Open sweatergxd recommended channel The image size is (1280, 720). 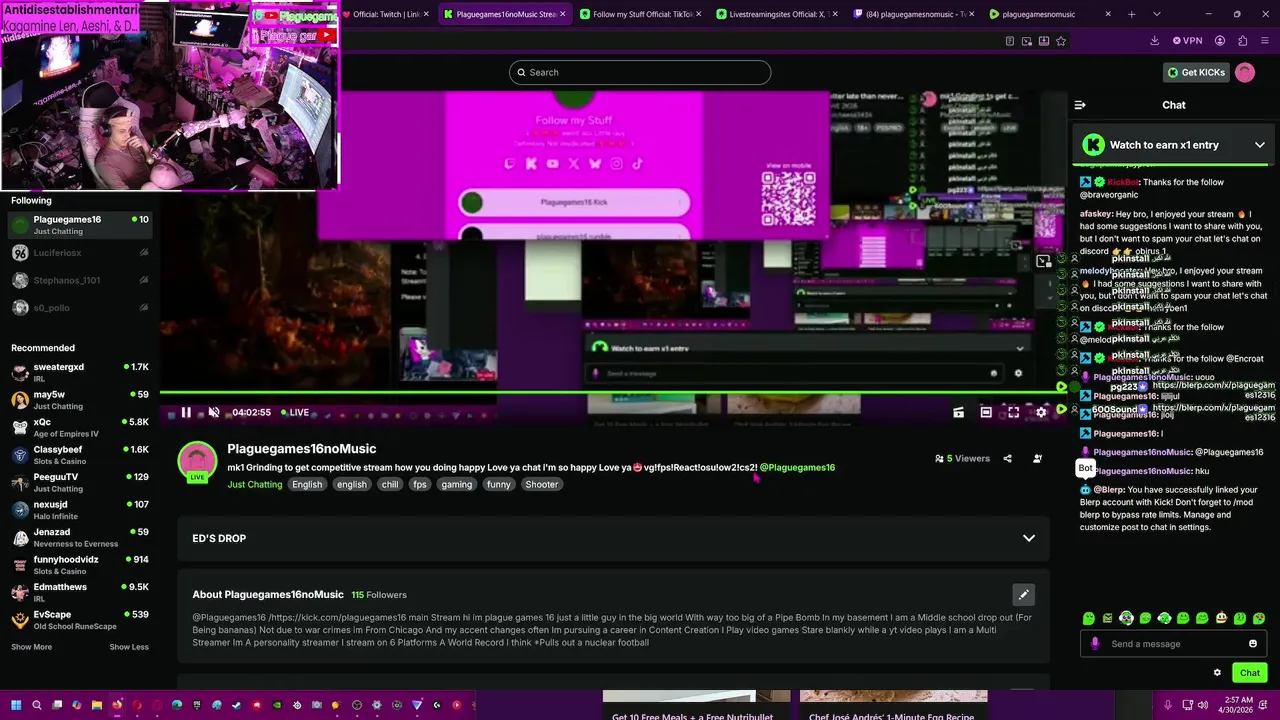(80, 372)
